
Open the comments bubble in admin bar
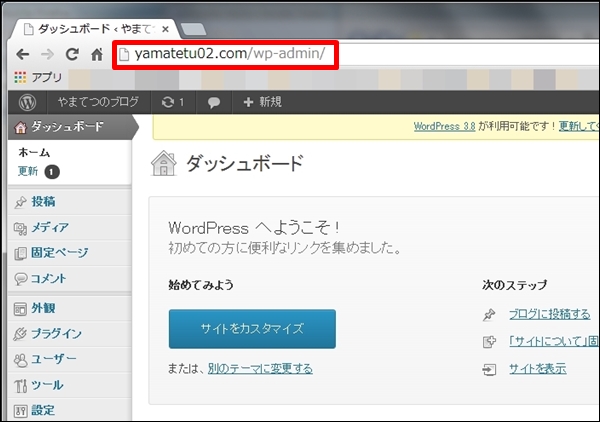214,102
